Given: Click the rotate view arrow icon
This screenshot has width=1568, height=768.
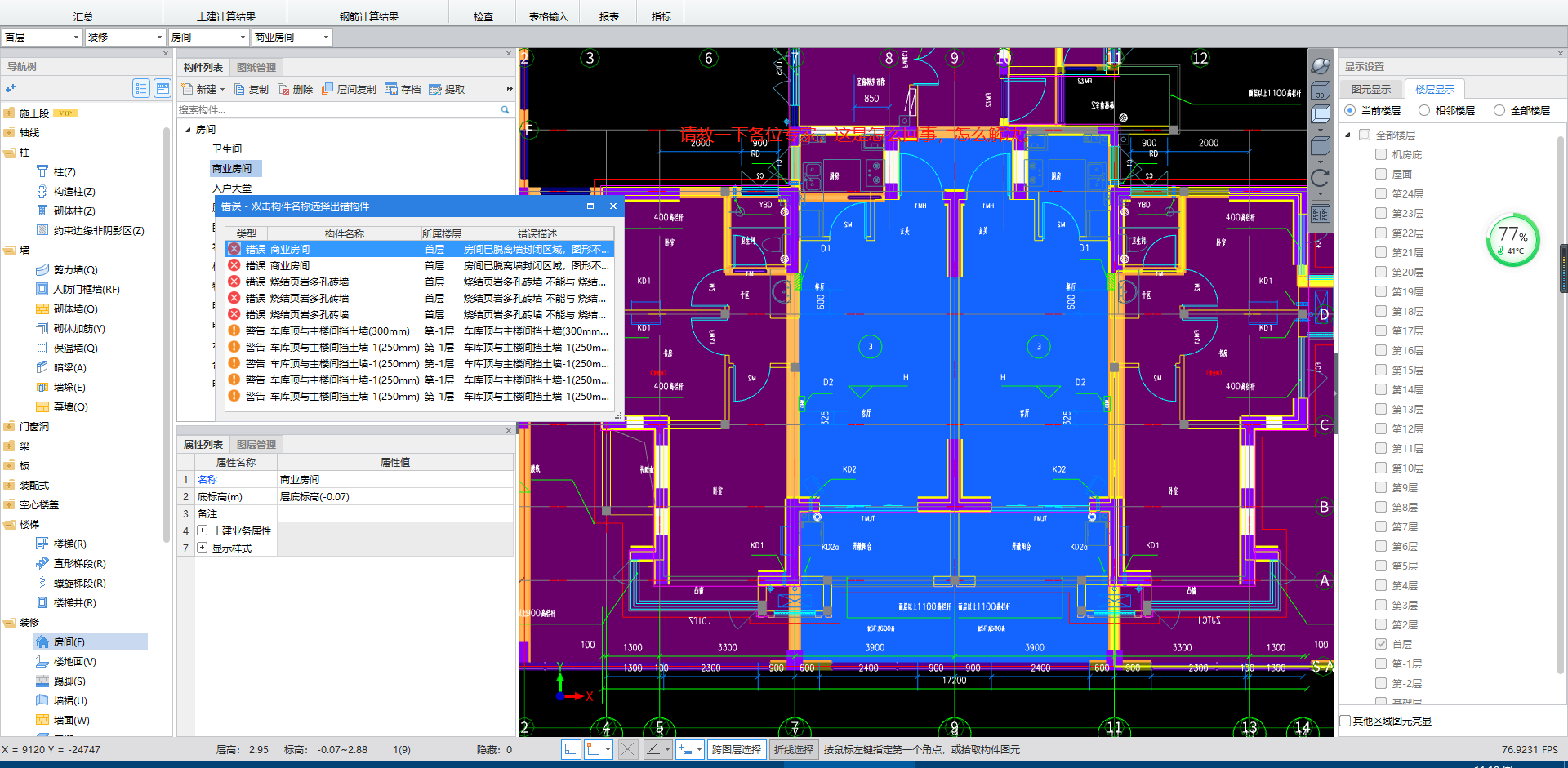Looking at the screenshot, I should tap(1321, 178).
